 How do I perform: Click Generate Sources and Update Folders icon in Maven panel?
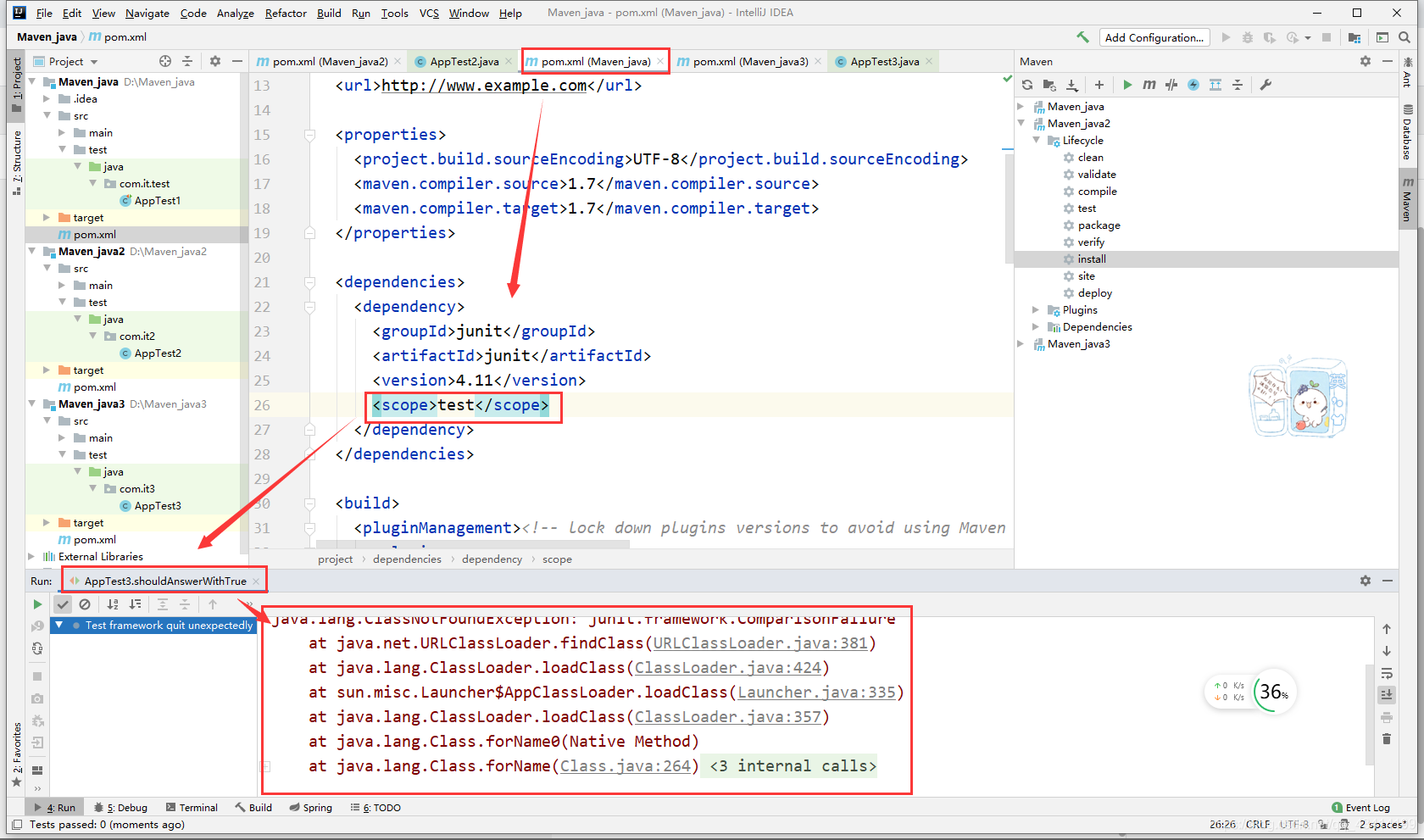1049,85
